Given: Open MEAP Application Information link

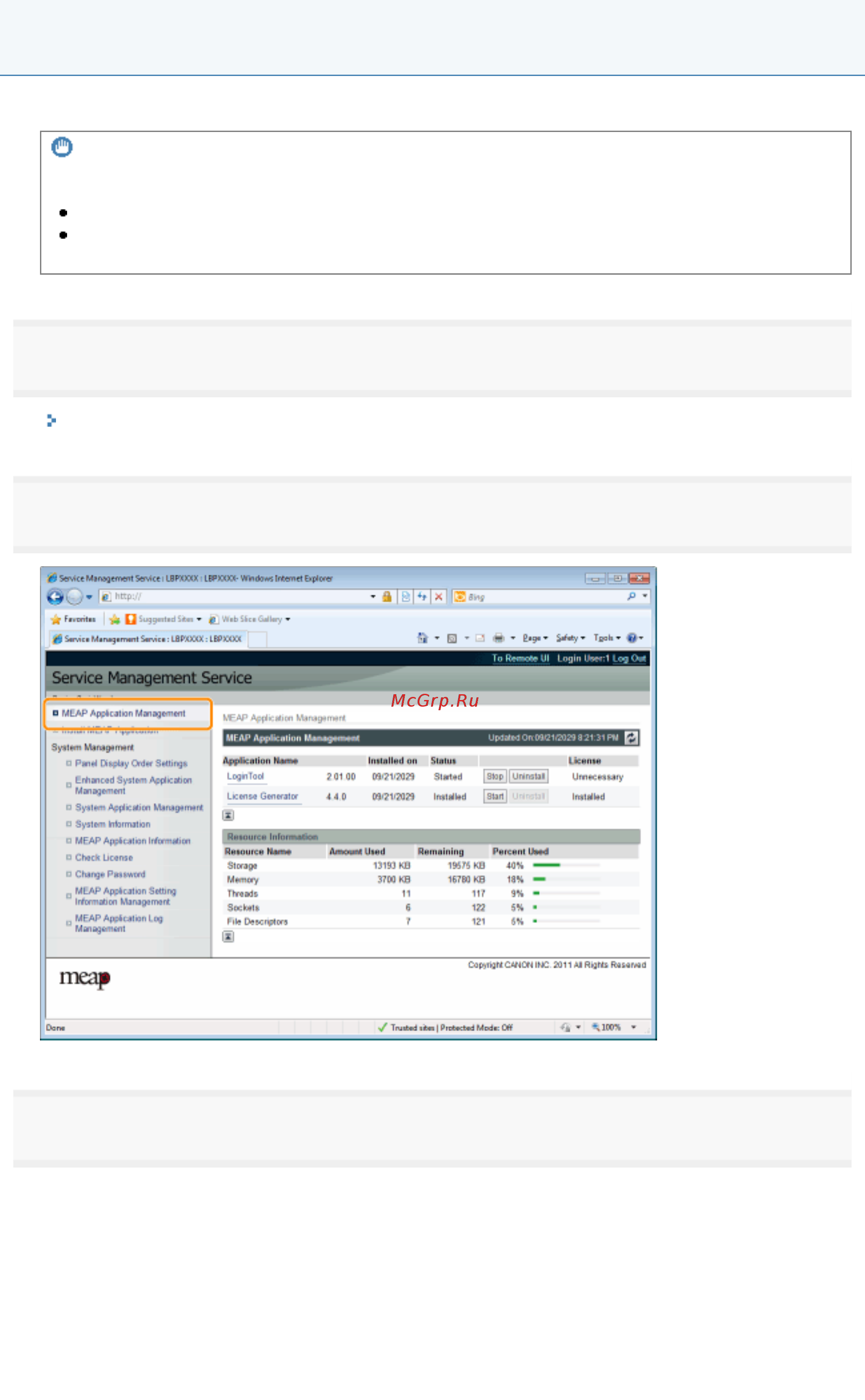Looking at the screenshot, I should point(133,840).
